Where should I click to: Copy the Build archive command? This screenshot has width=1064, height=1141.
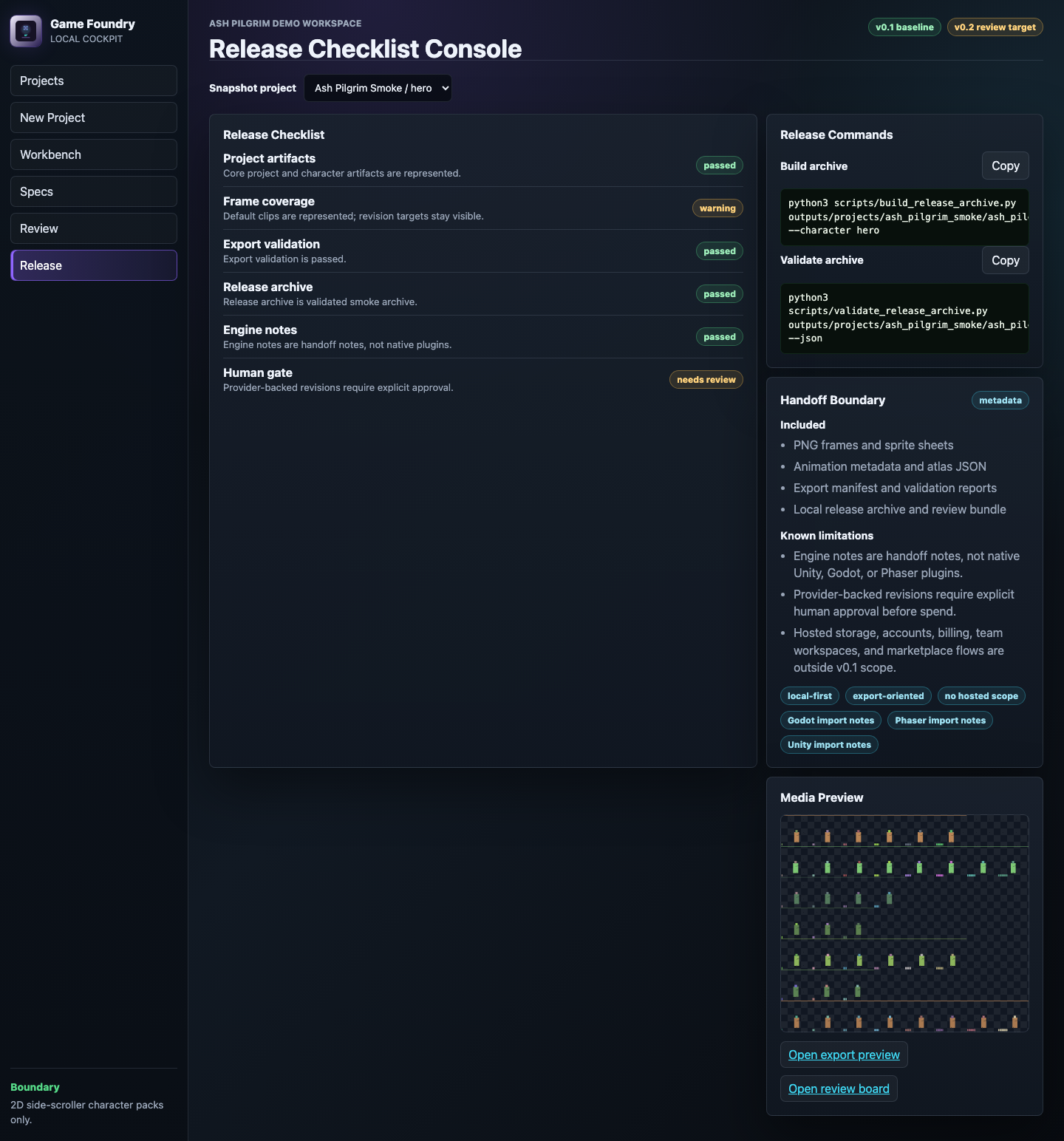pos(1005,166)
